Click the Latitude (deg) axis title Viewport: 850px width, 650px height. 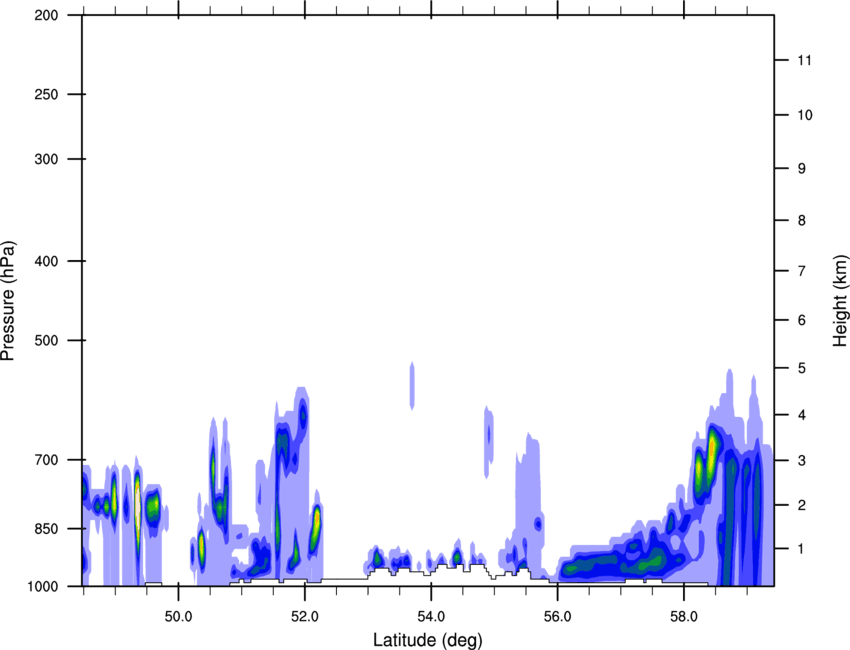click(x=428, y=640)
